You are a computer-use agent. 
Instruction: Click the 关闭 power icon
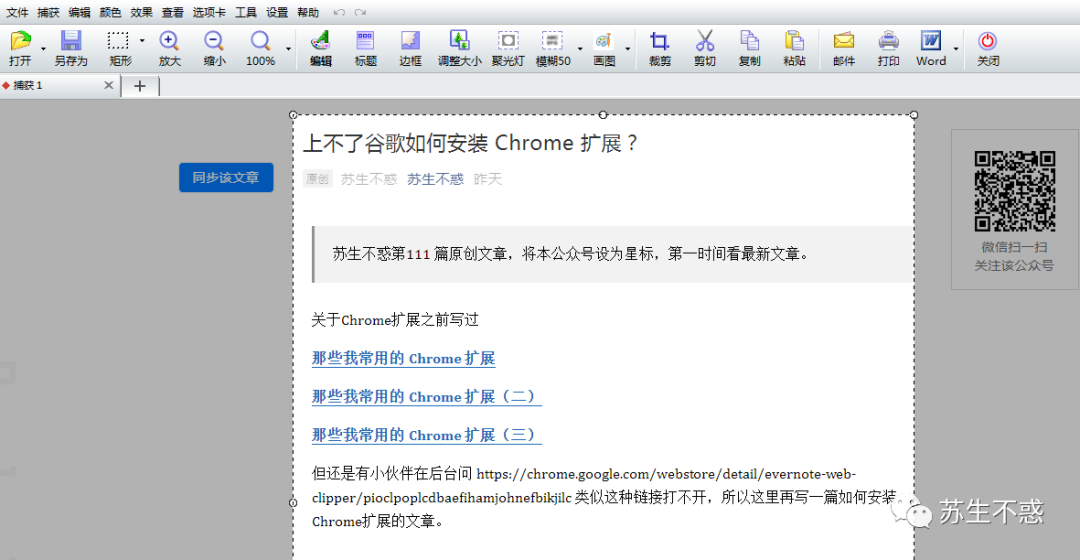point(988,41)
